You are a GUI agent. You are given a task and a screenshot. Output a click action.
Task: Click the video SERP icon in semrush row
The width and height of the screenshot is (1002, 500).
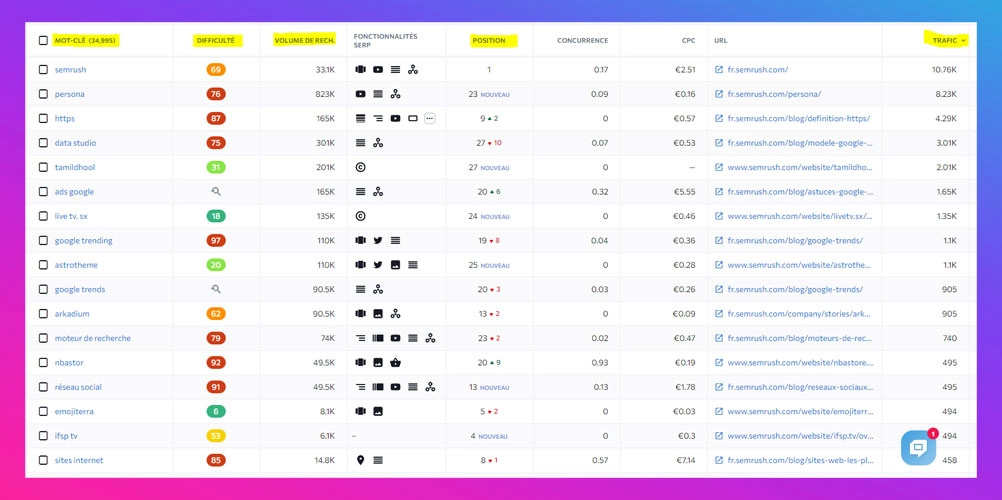(378, 70)
